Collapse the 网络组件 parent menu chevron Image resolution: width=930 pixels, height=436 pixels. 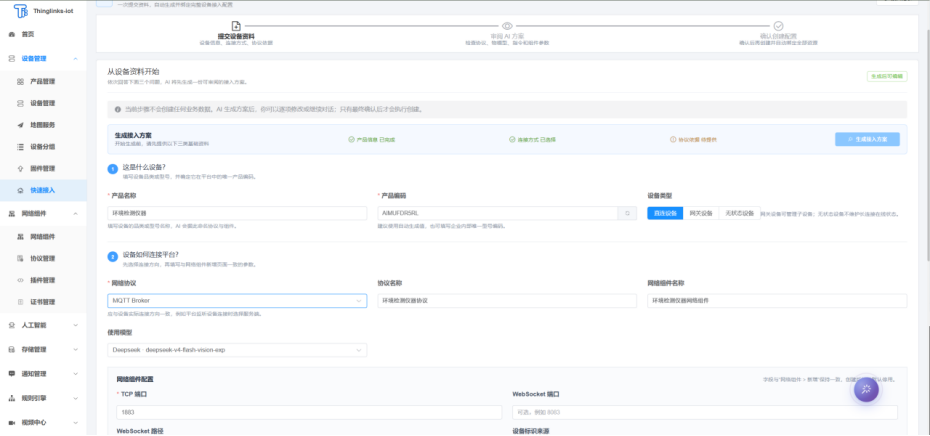(x=75, y=214)
